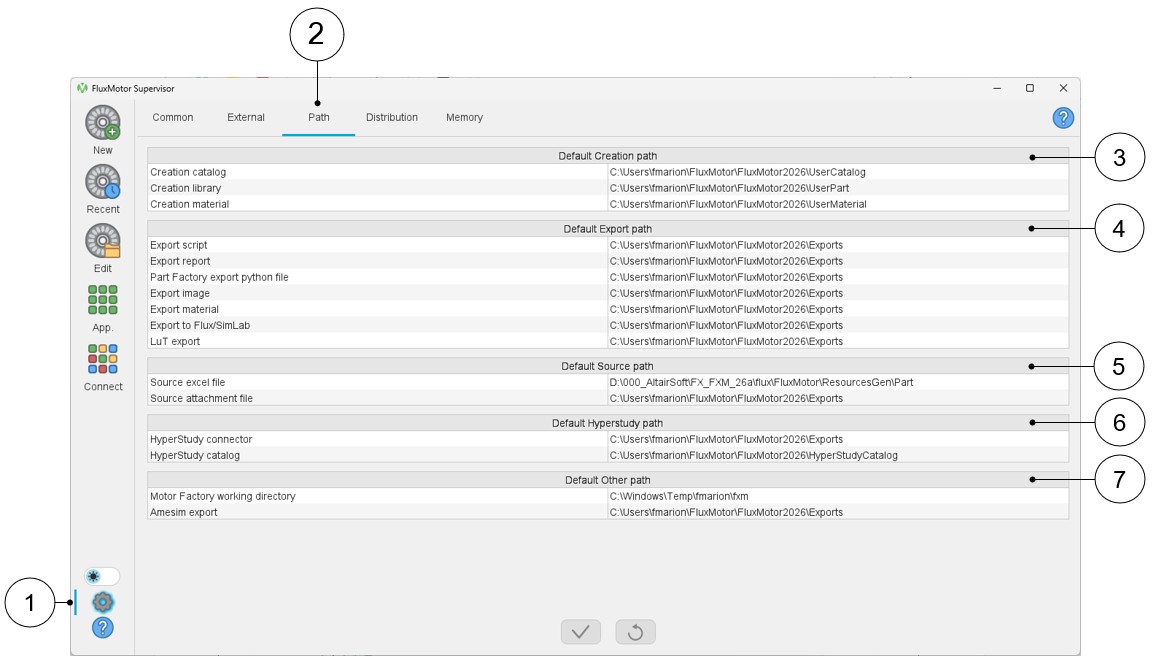Select the 'Creation library' label
Screen dimensions: 1153x668
pyautogui.click(x=185, y=188)
